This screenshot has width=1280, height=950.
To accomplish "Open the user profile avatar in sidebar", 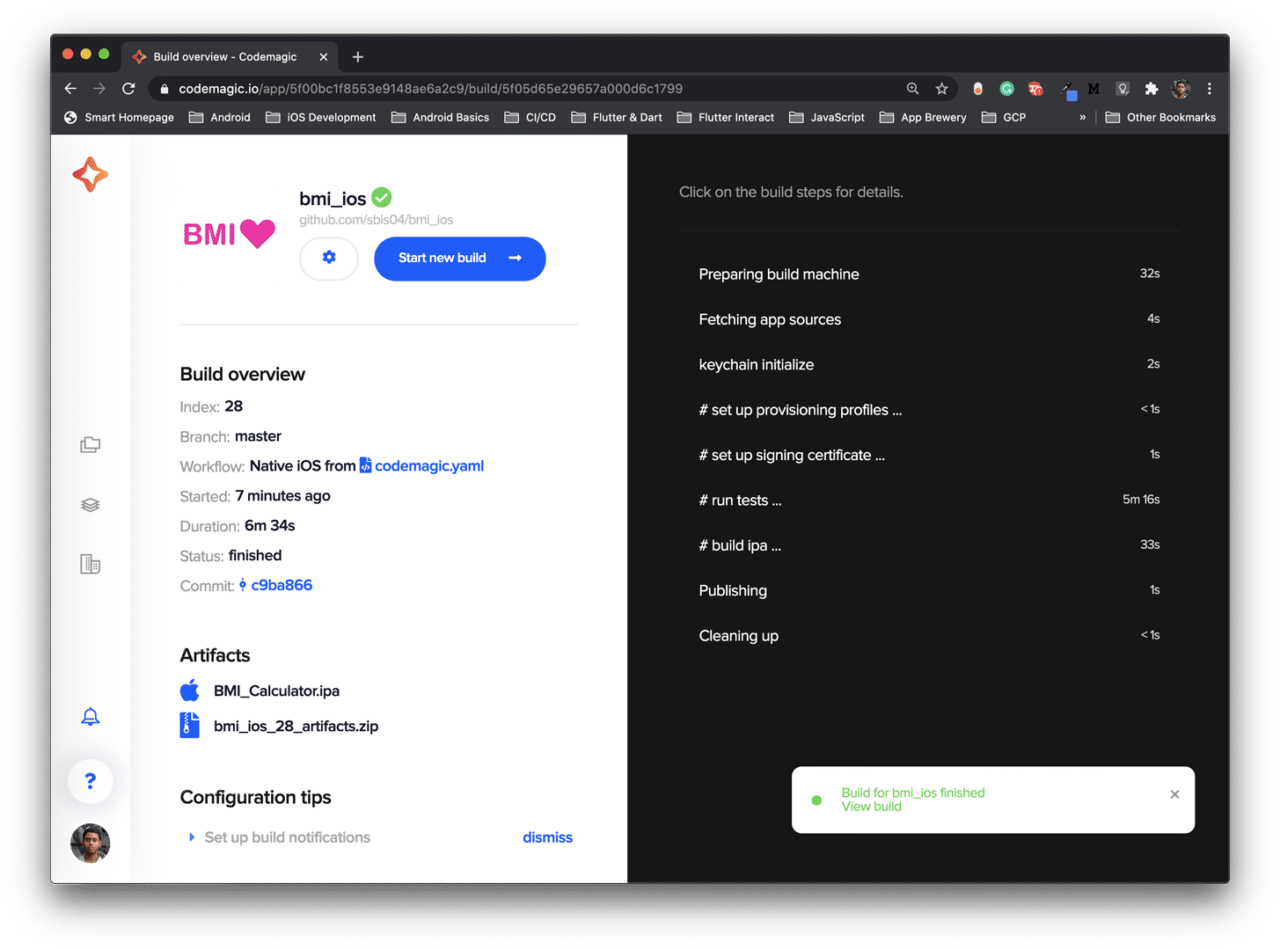I will pyautogui.click(x=90, y=843).
